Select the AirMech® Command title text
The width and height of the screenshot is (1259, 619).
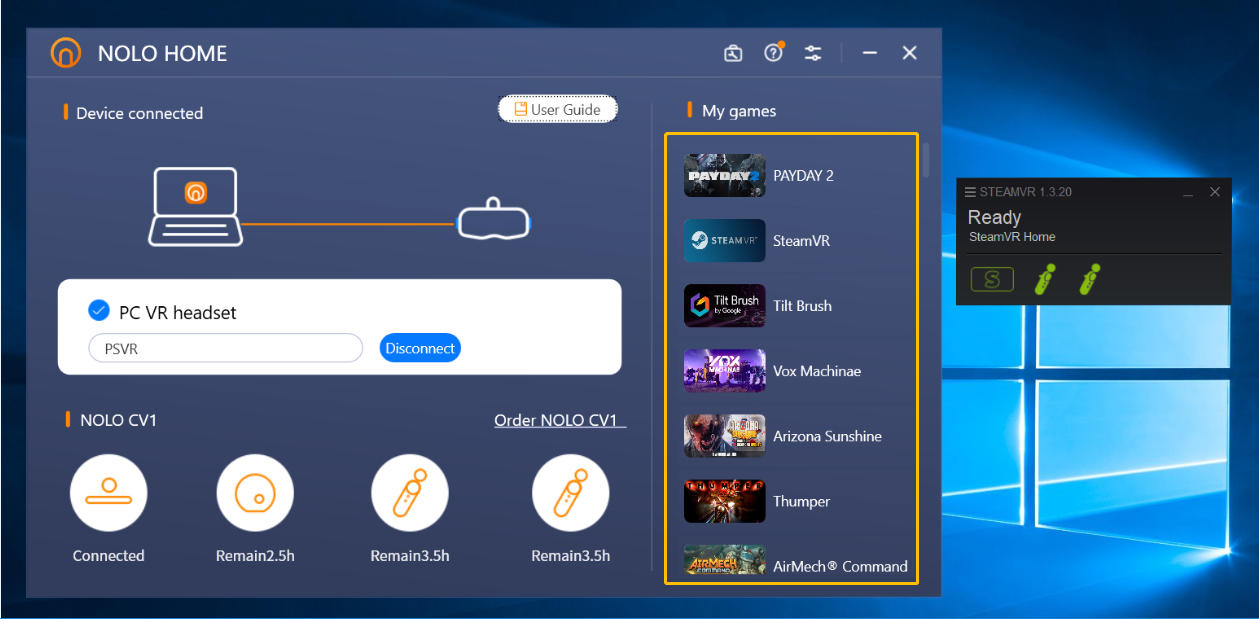840,566
